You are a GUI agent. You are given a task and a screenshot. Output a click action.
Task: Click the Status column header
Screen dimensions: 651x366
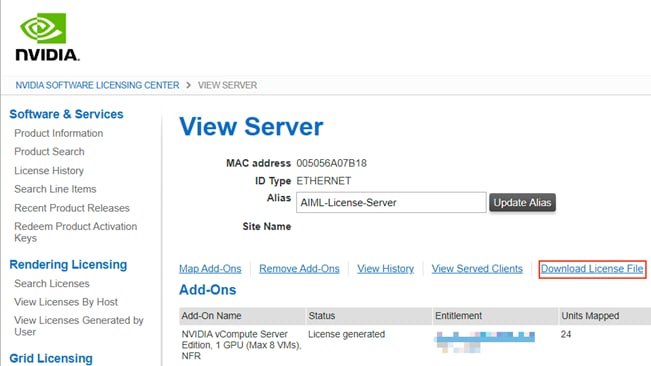(369, 316)
